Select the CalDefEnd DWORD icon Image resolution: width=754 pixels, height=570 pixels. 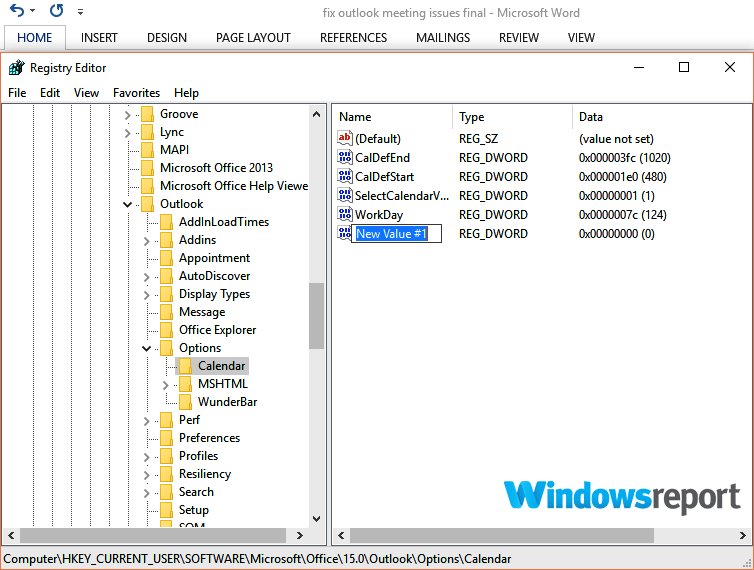coord(345,157)
